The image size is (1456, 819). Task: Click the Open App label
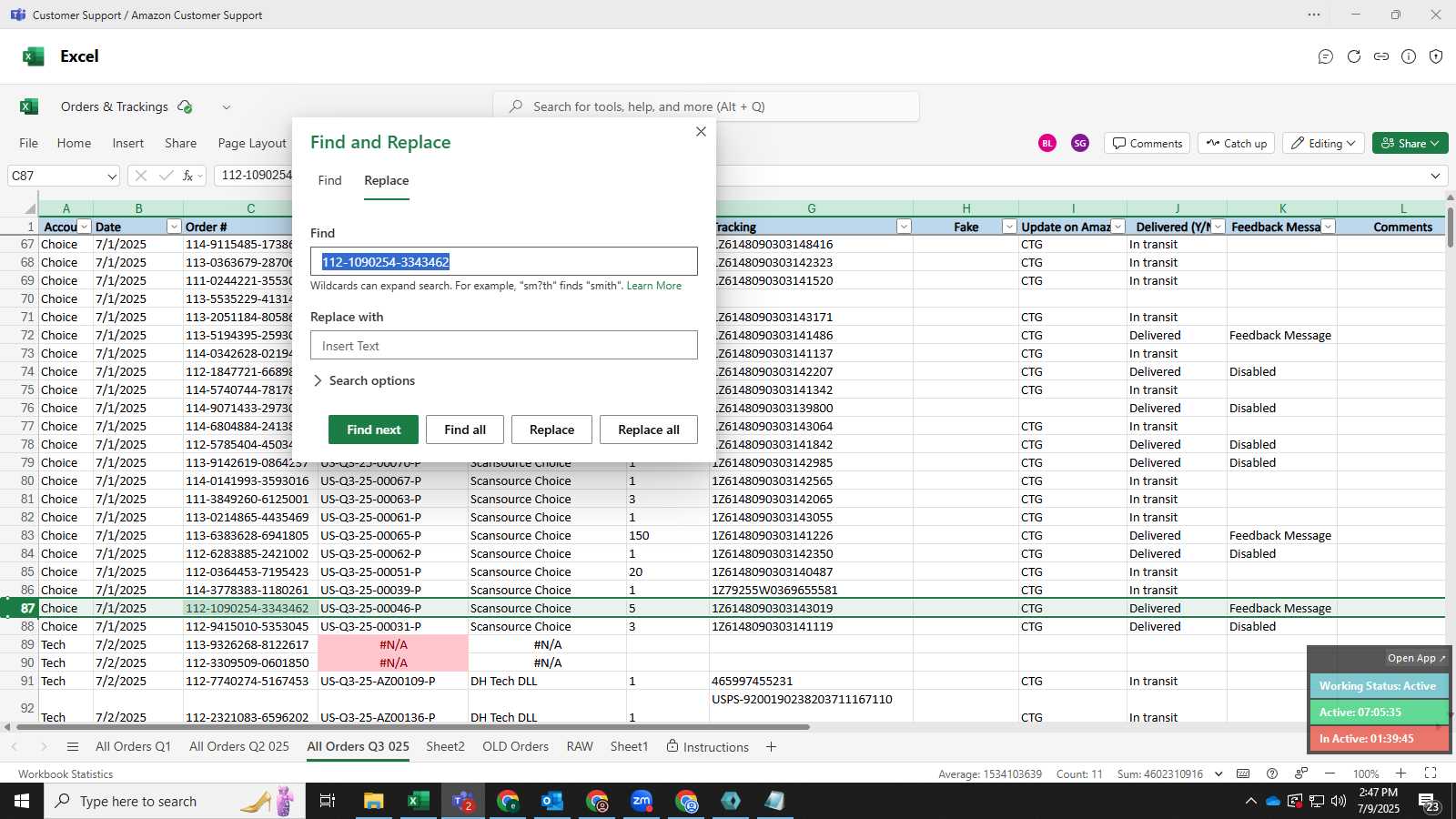pos(1417,658)
